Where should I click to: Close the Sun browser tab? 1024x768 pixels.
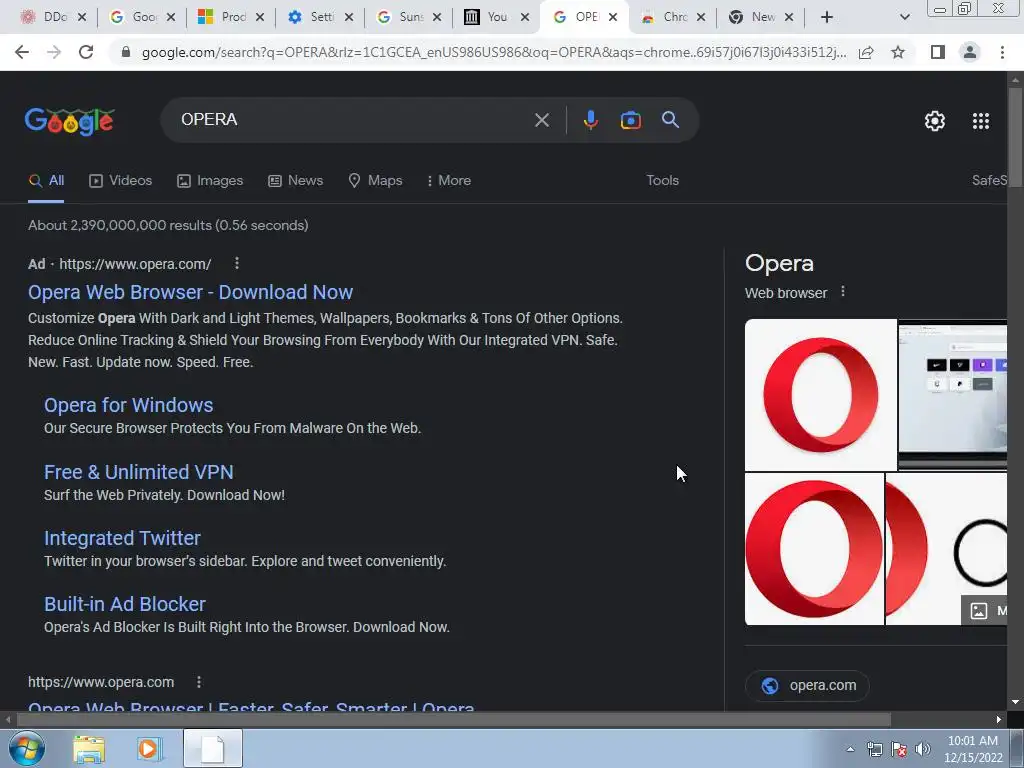tap(437, 18)
